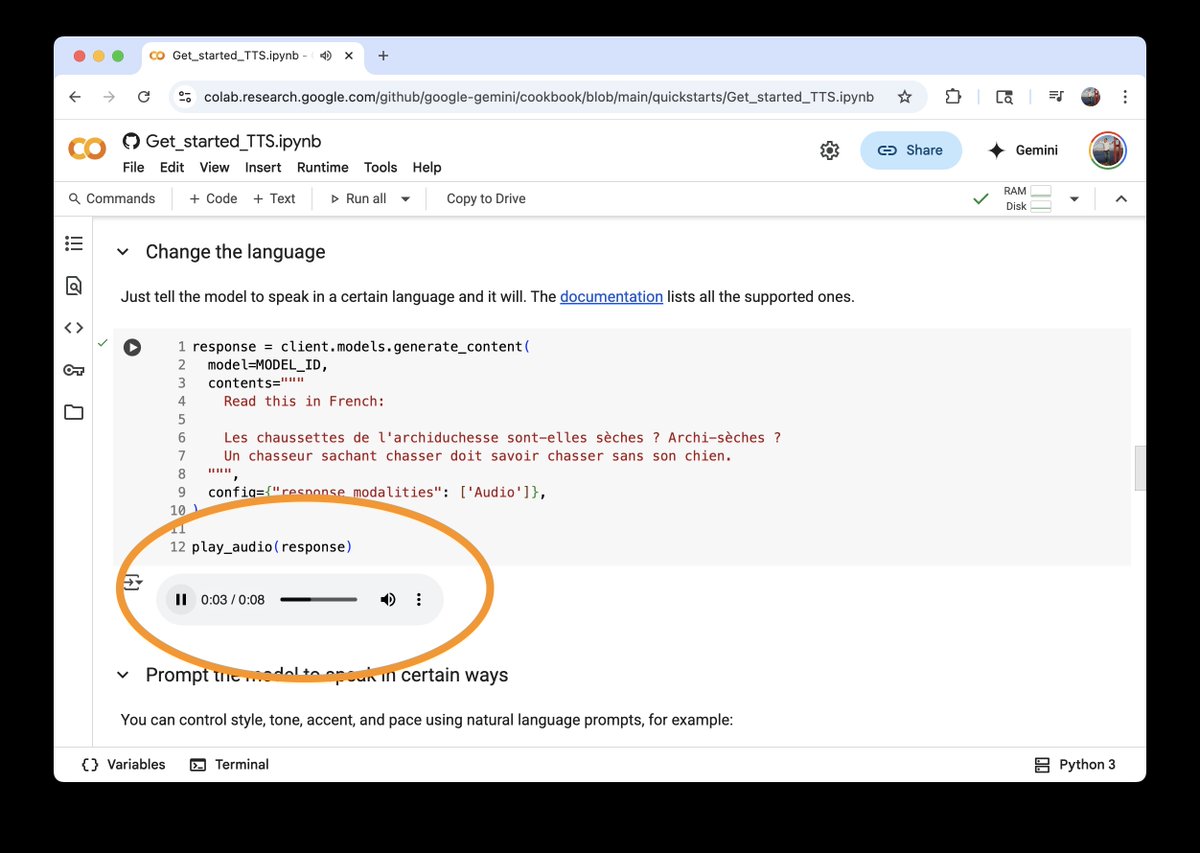Open browser profile avatar in toolbar

tap(1091, 97)
